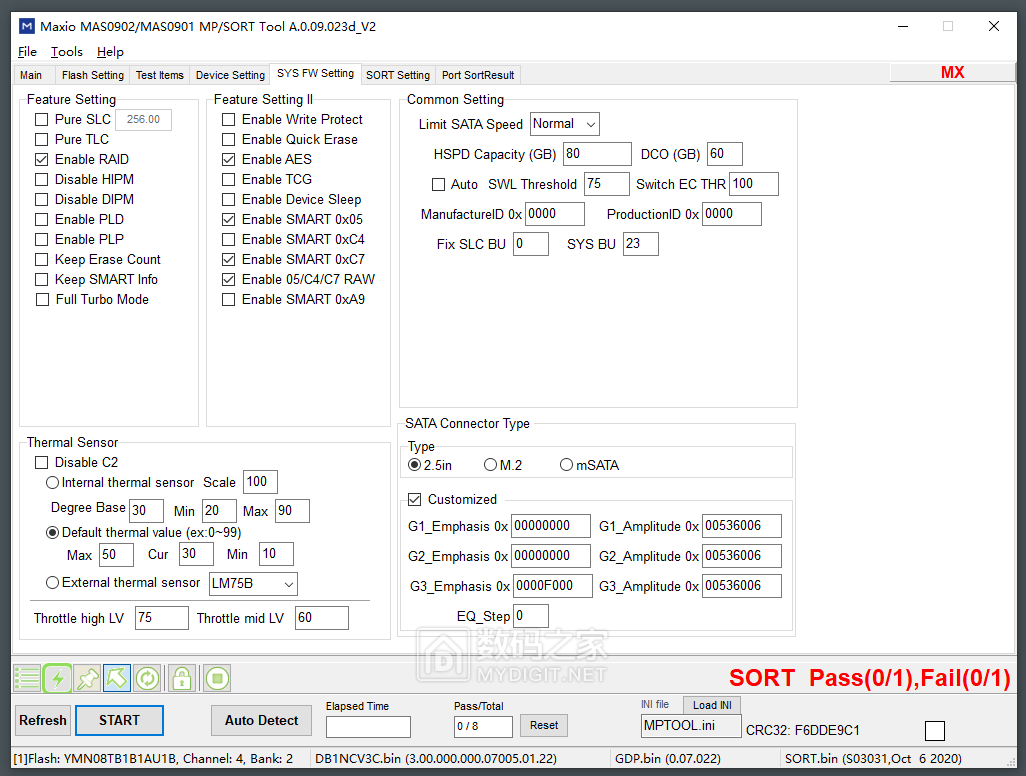This screenshot has height=776, width=1026.
Task: Click the Refresh button
Action: pos(43,720)
